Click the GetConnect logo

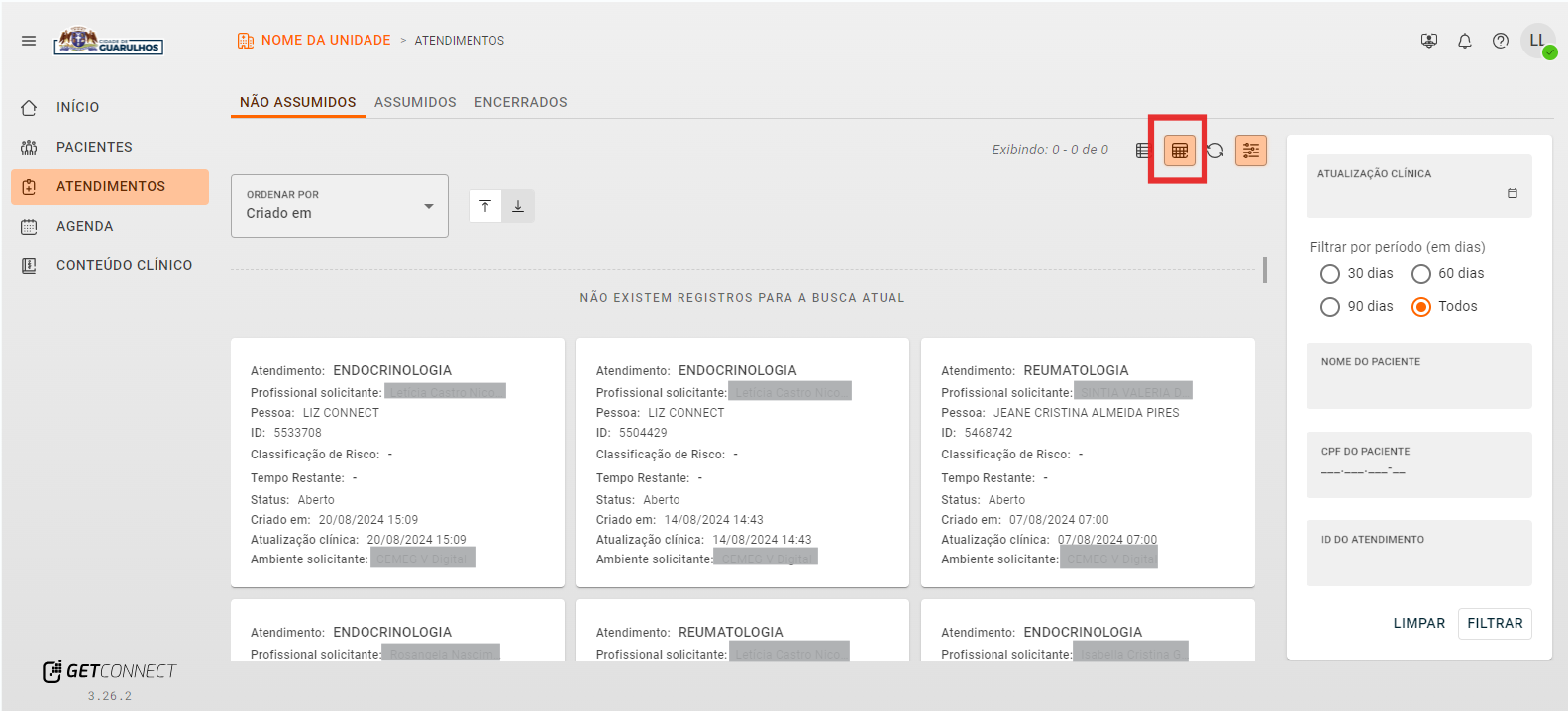(x=109, y=671)
